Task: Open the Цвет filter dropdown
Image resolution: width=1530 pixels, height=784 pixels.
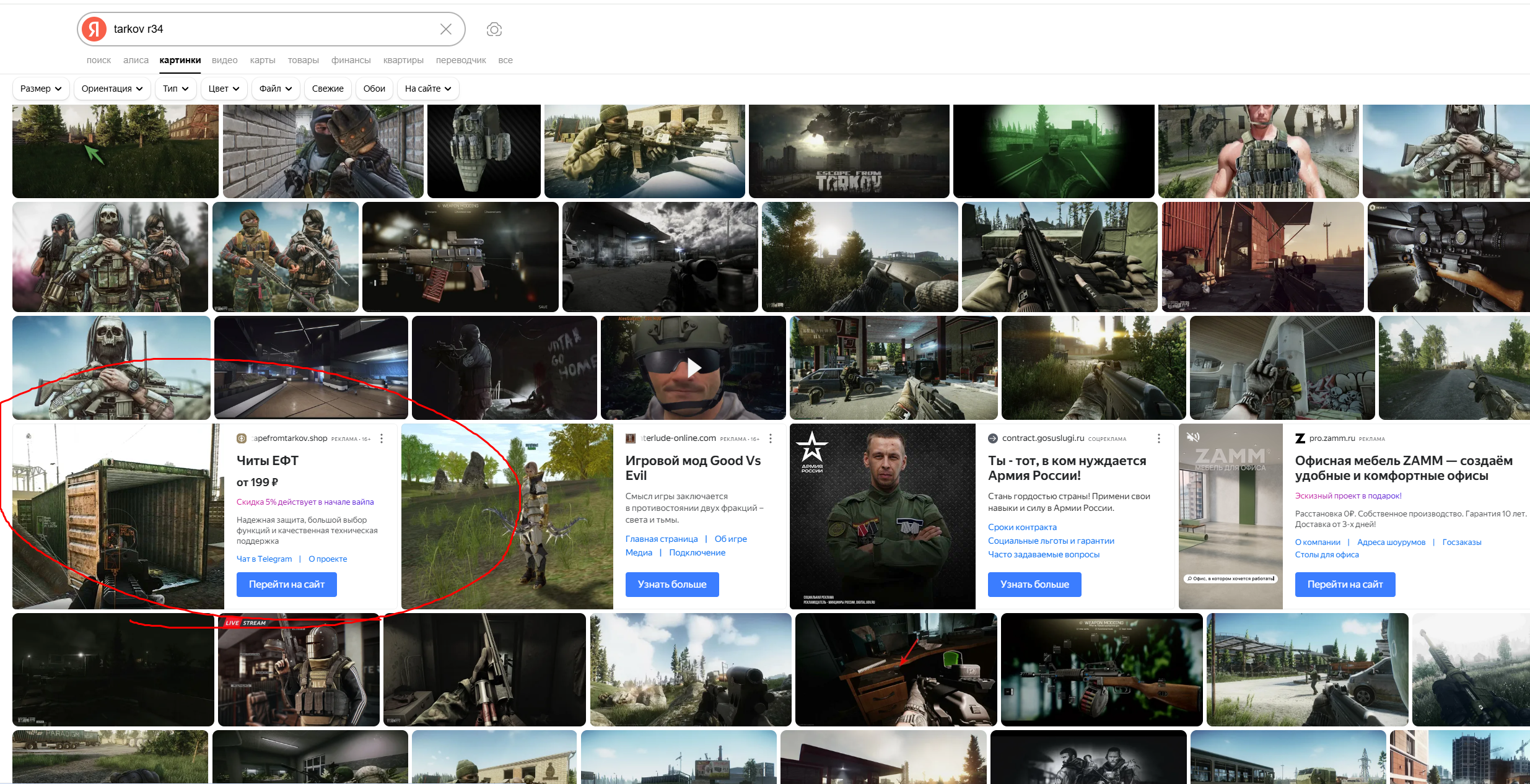Action: (x=224, y=89)
